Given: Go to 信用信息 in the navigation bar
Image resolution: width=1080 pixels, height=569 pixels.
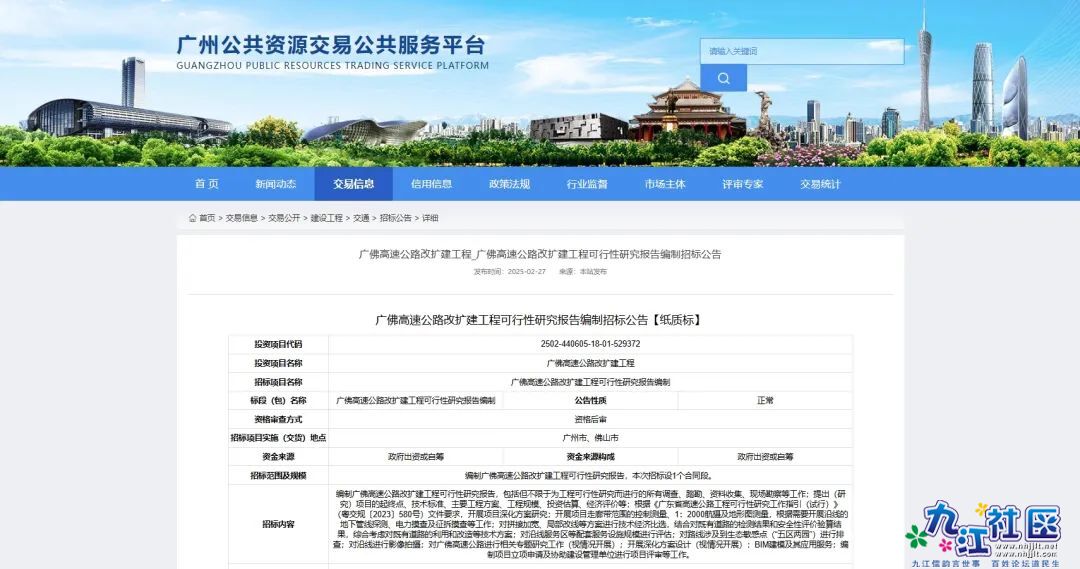Looking at the screenshot, I should point(431,184).
